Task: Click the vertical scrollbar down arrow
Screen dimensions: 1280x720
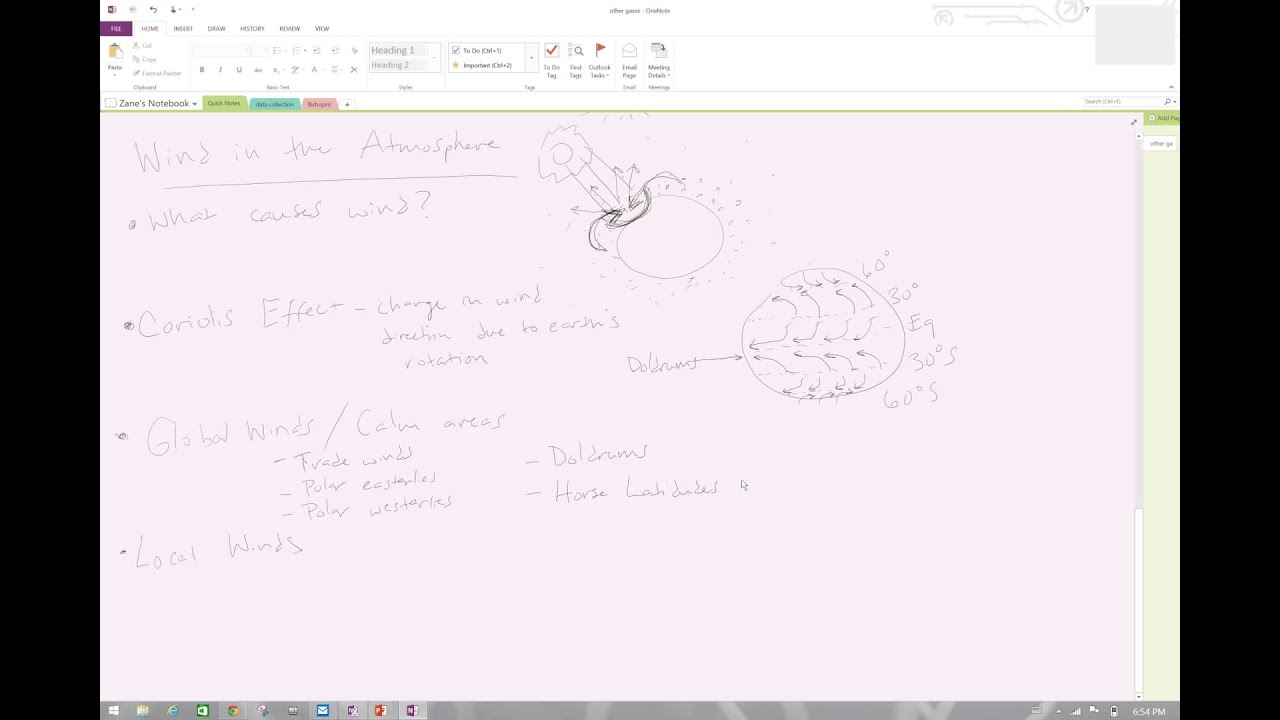Action: point(1138,696)
